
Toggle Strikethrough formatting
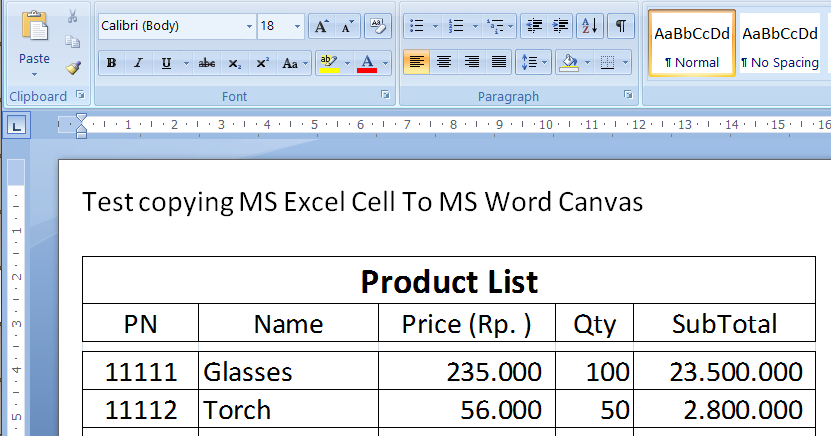[207, 63]
